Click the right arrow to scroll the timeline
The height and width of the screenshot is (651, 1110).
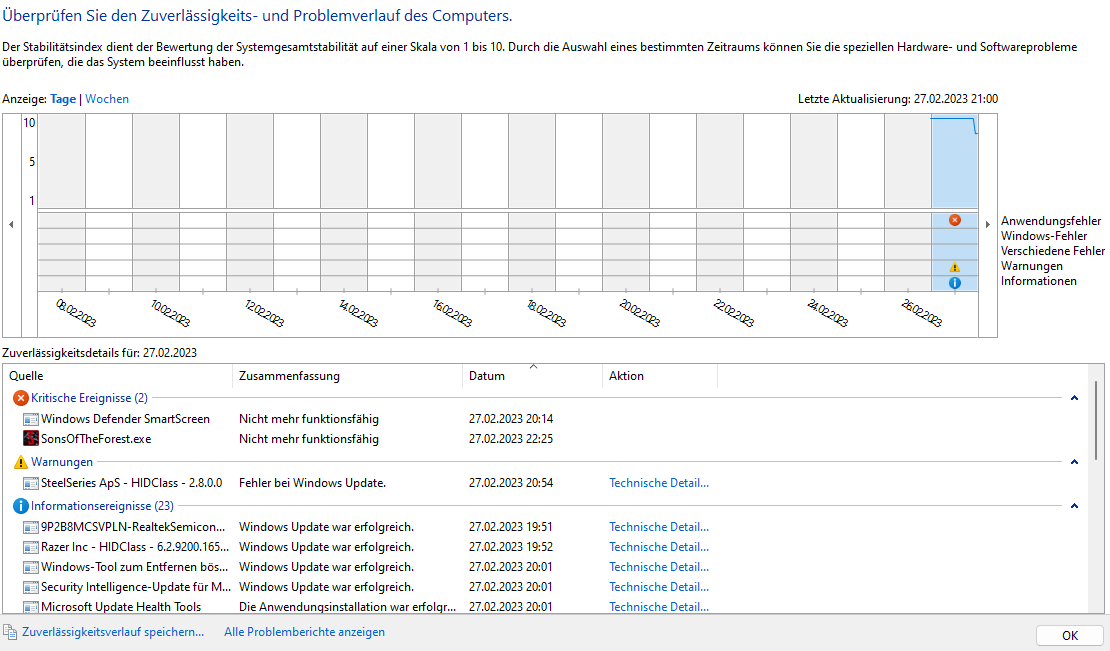[987, 224]
